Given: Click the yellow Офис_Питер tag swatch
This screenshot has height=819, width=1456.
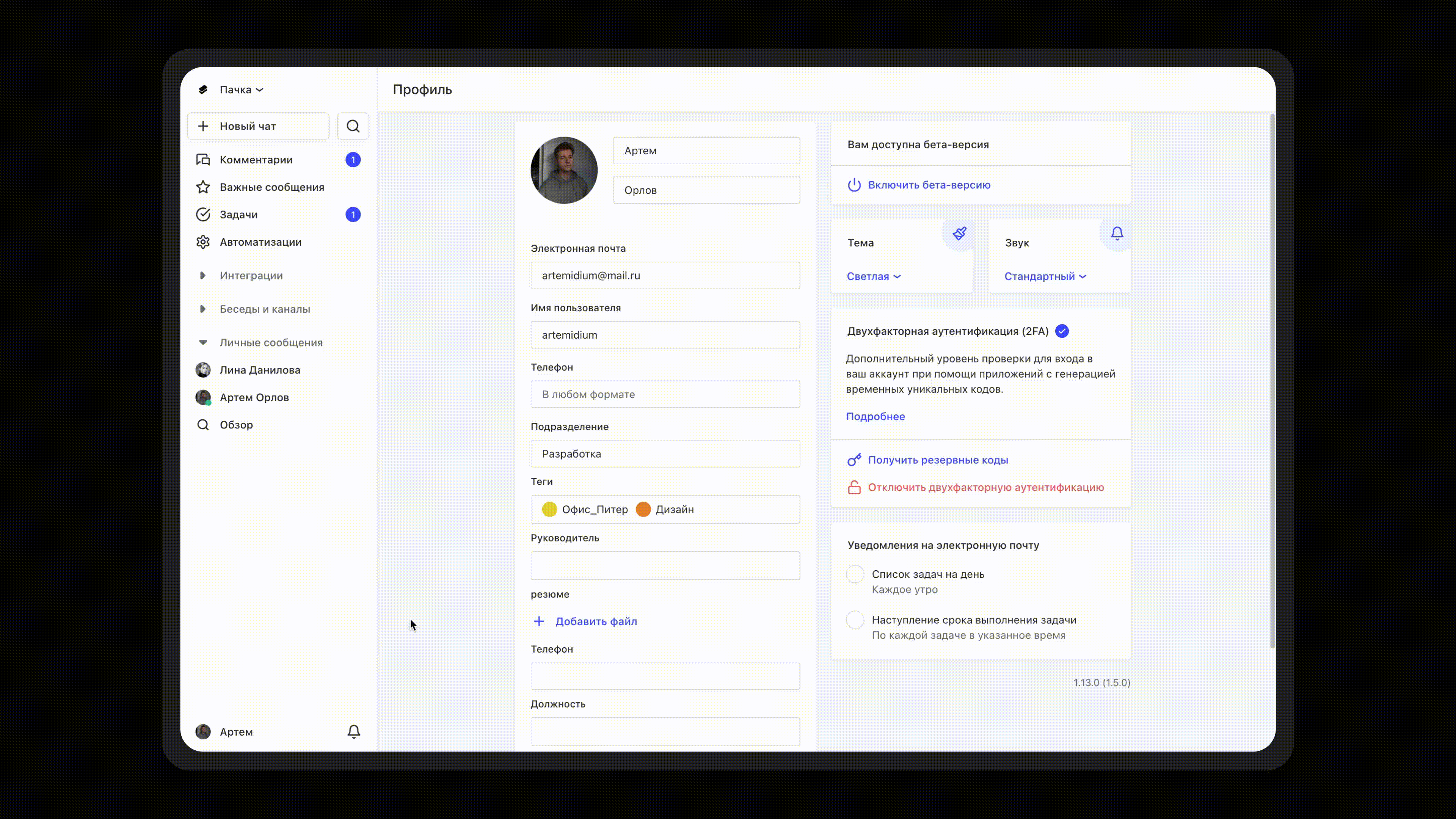Looking at the screenshot, I should (x=549, y=509).
